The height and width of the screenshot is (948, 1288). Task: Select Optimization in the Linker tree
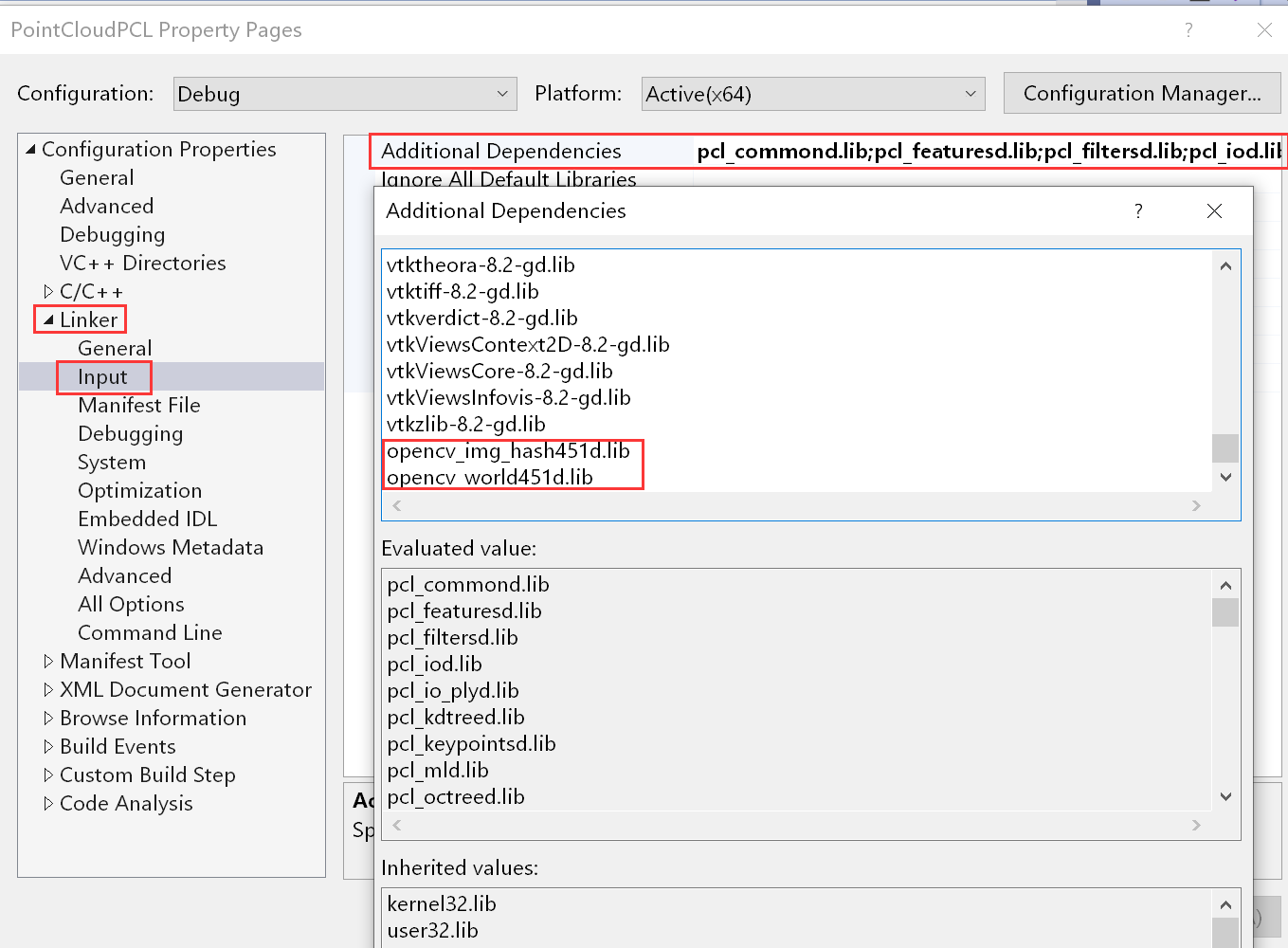(139, 490)
